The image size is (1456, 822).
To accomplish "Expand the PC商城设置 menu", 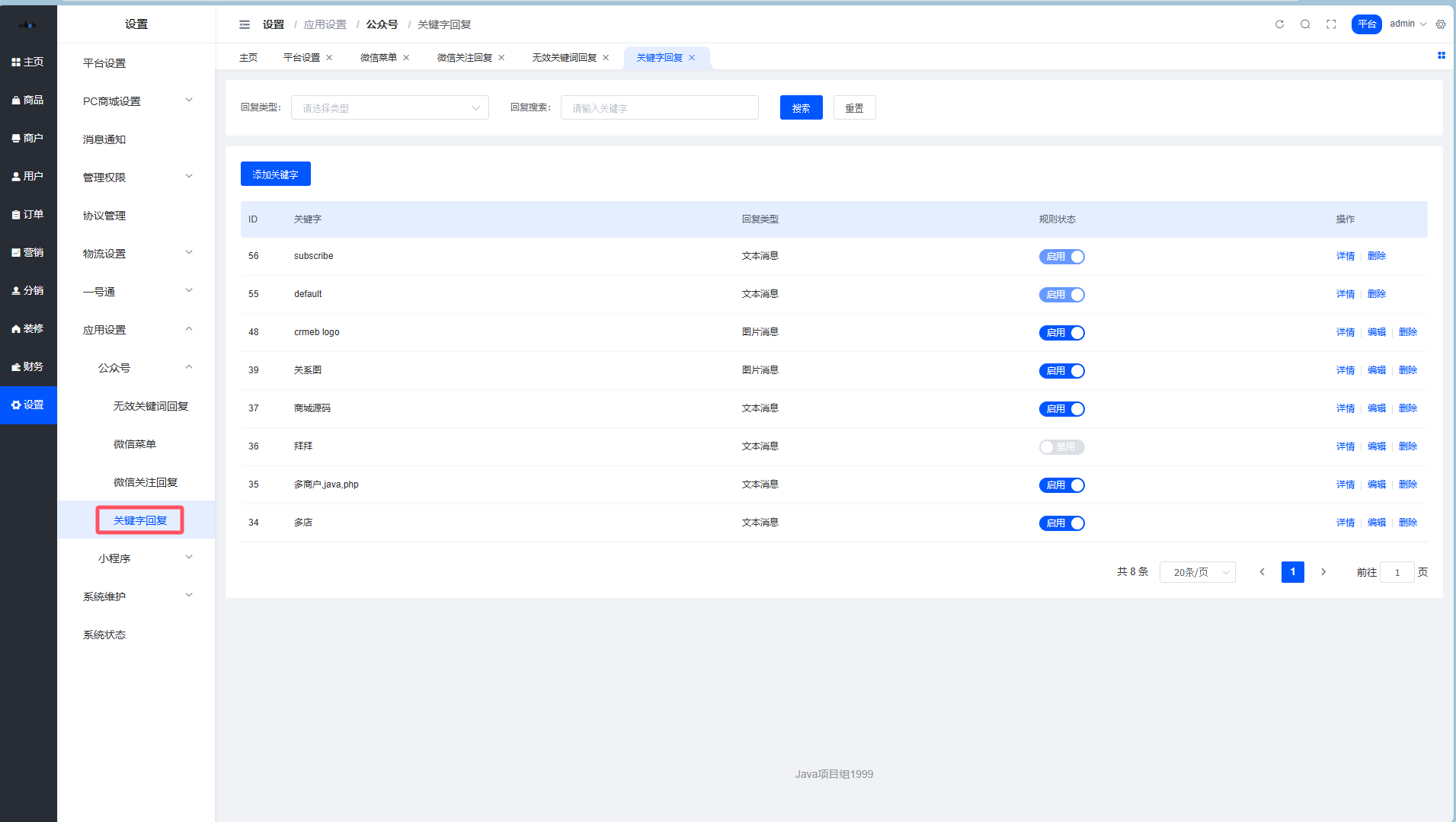I will [x=136, y=101].
